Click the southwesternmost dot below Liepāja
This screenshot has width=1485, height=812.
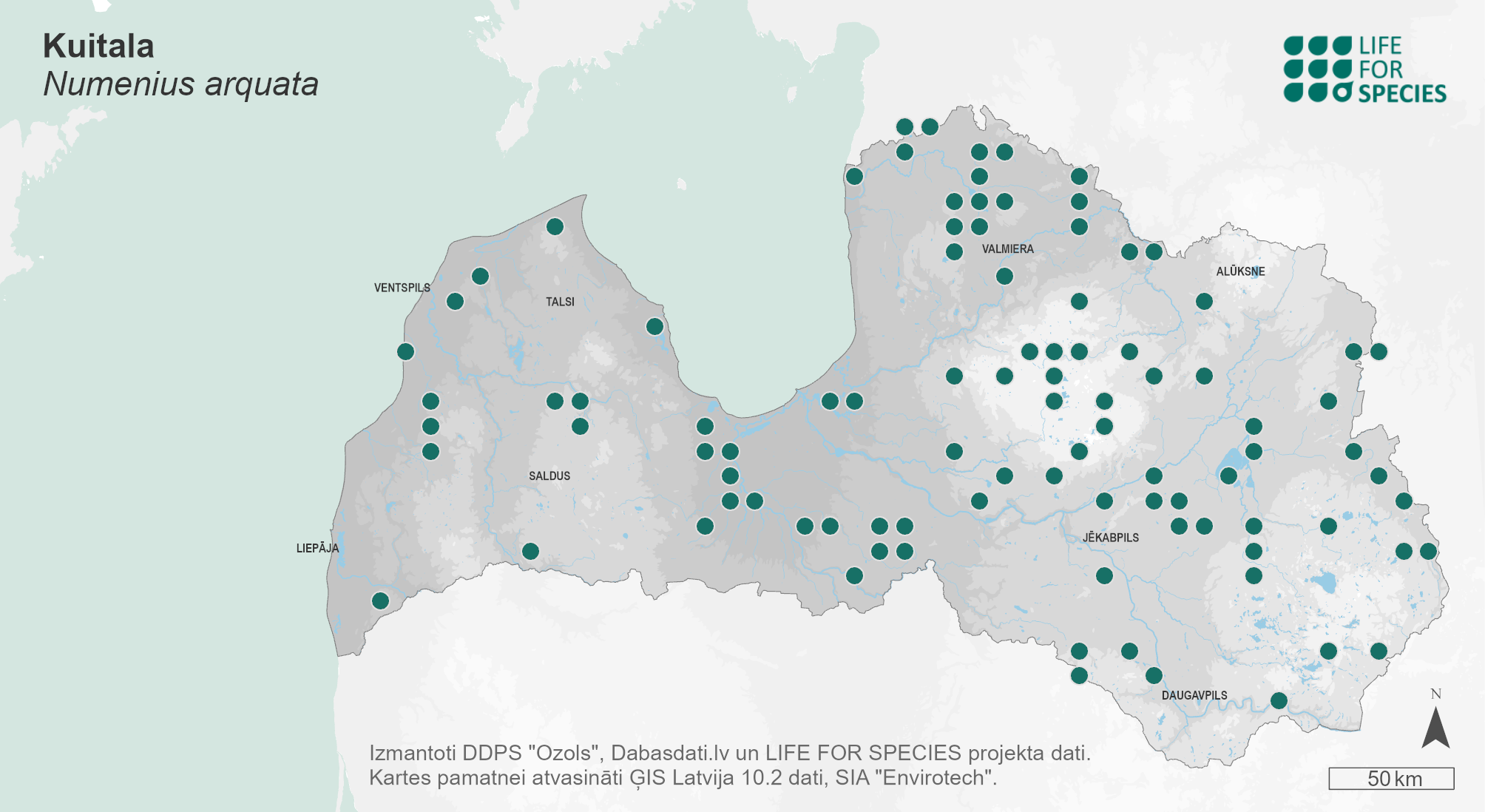pos(380,600)
